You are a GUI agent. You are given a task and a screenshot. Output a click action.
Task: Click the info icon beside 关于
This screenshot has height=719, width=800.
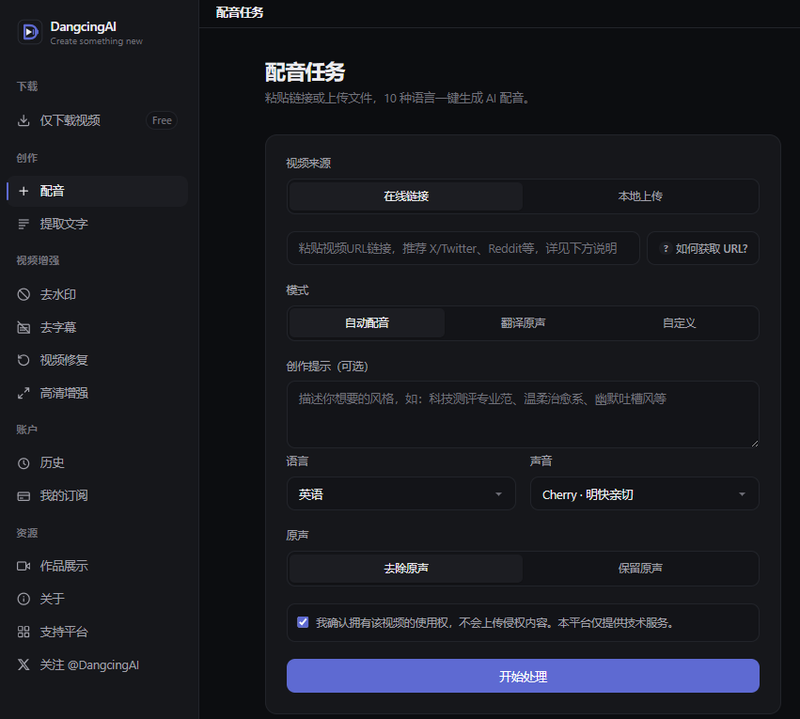[x=23, y=599]
